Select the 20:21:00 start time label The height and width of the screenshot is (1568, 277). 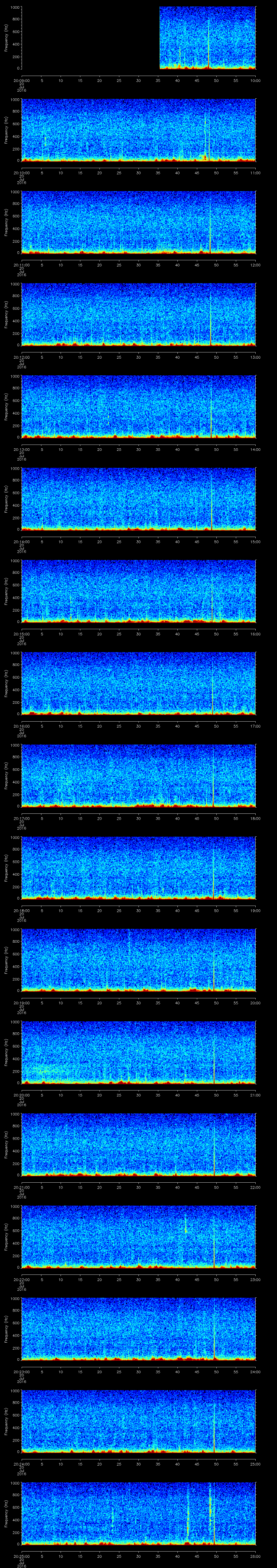tap(22, 1187)
